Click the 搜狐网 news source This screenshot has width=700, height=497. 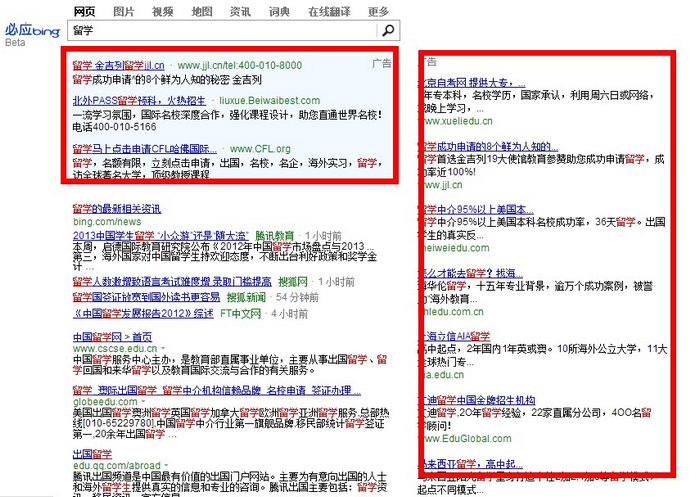click(293, 282)
